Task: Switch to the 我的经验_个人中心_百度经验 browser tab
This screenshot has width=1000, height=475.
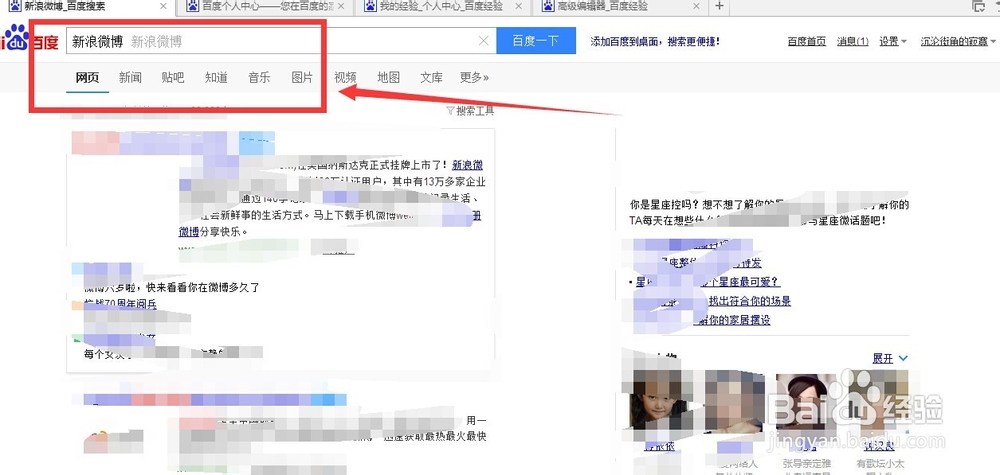Action: coord(445,6)
